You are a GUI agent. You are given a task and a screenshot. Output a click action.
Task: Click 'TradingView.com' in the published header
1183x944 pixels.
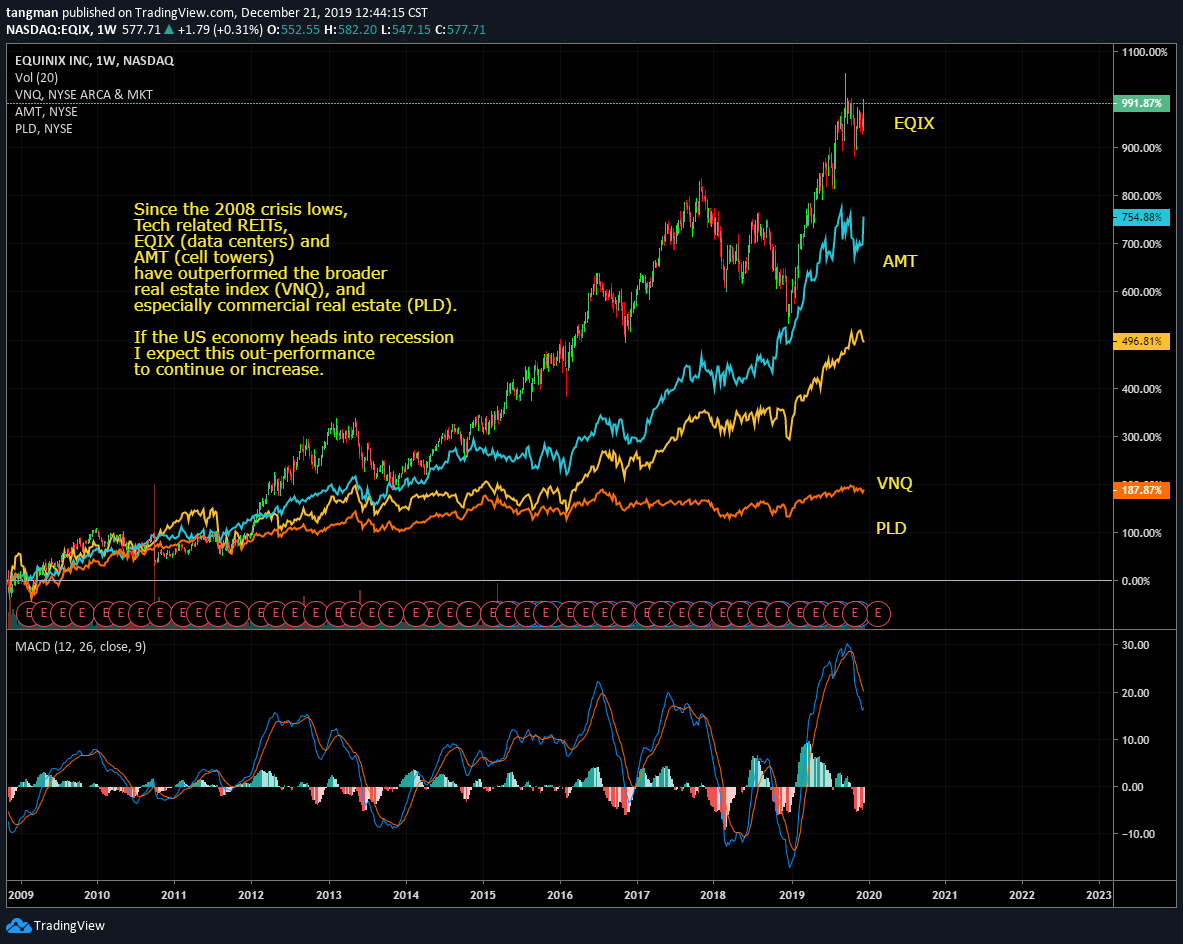point(184,13)
